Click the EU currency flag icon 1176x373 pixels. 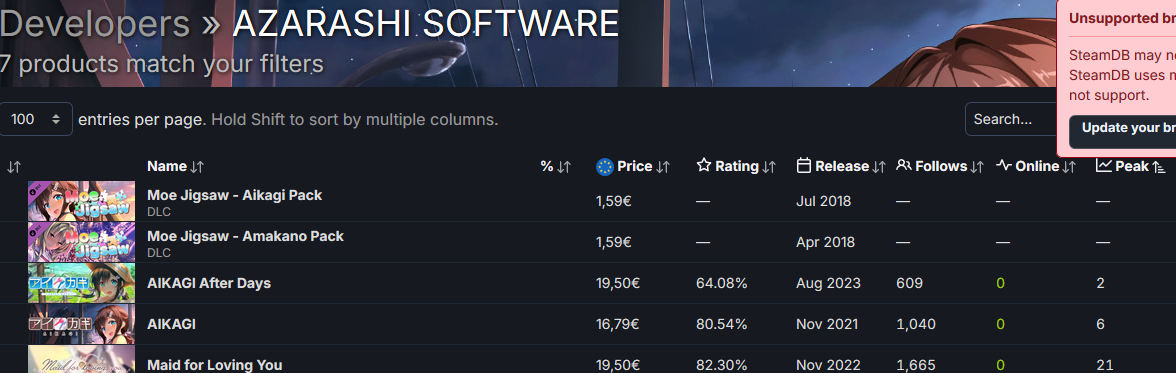coord(604,167)
